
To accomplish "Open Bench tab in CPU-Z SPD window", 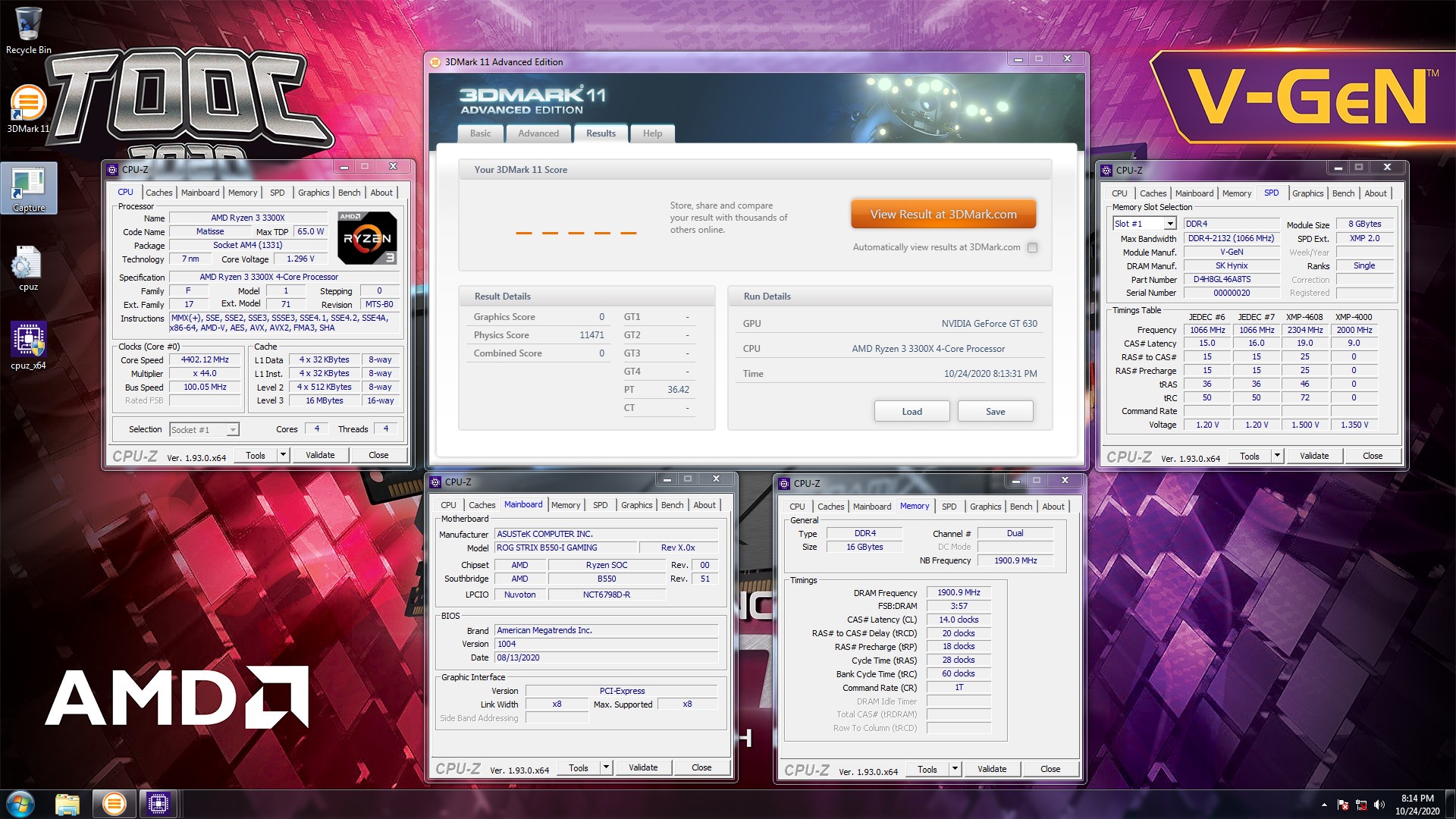I will (x=1343, y=193).
